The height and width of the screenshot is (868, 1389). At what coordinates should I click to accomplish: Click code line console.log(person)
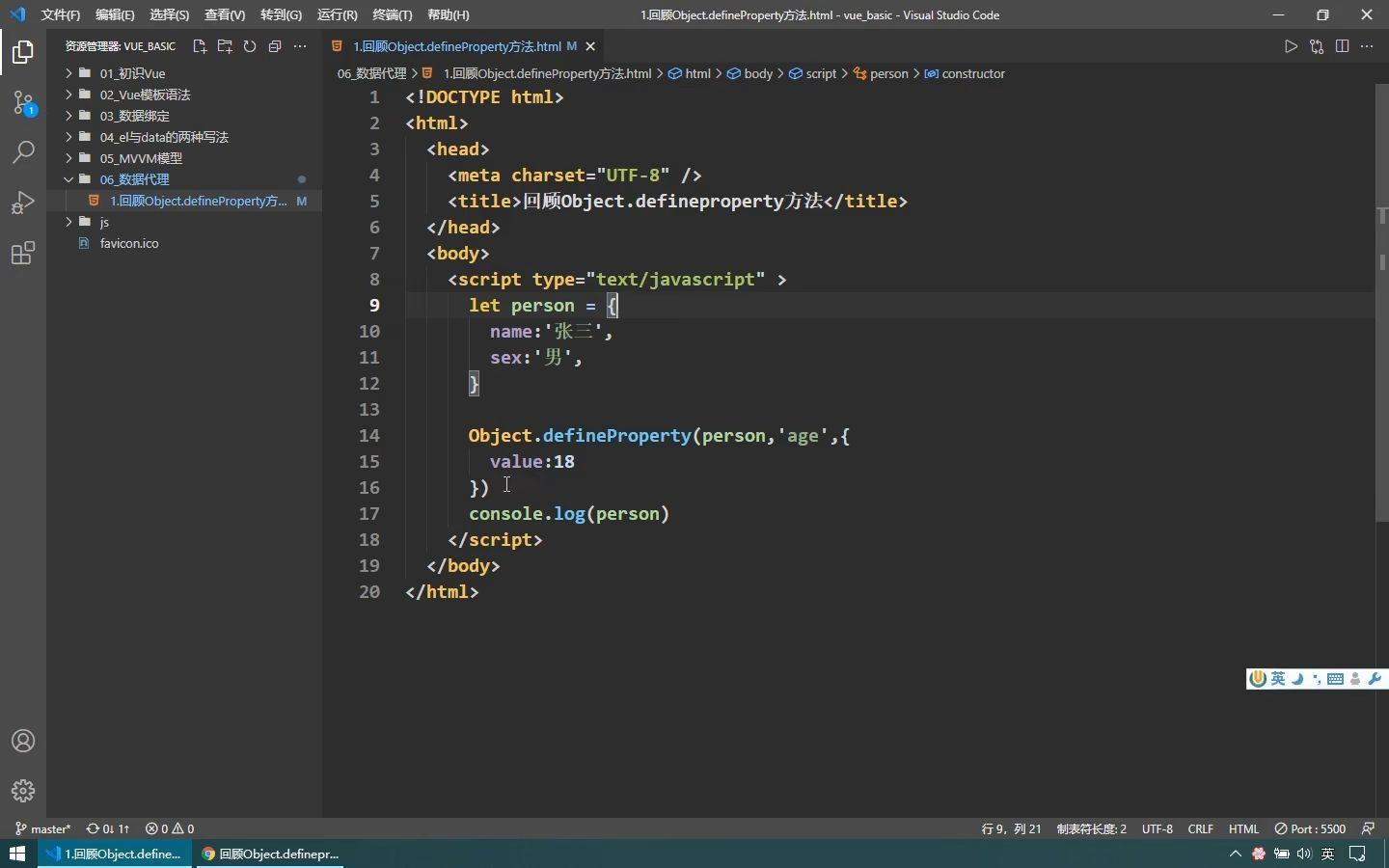569,513
